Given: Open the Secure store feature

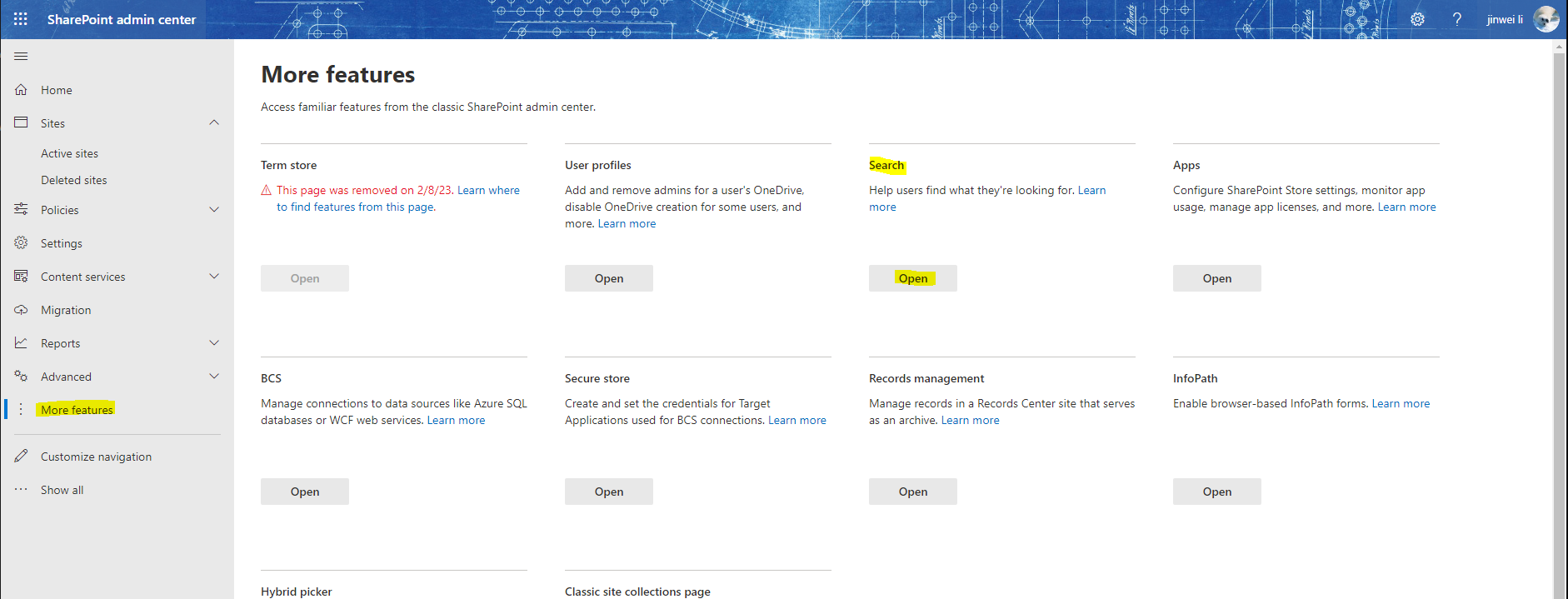Looking at the screenshot, I should point(609,492).
